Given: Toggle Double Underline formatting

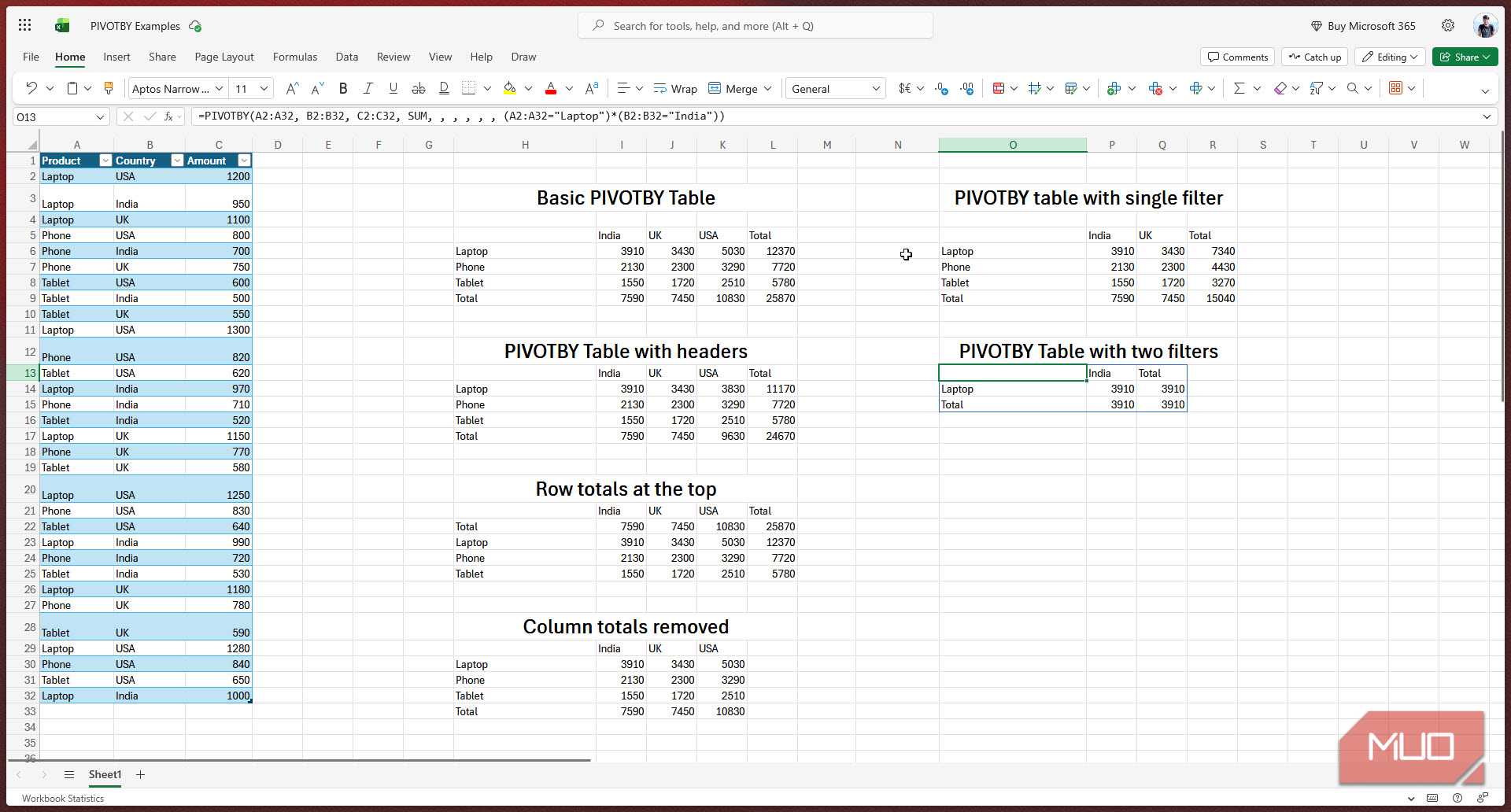Looking at the screenshot, I should (x=444, y=88).
